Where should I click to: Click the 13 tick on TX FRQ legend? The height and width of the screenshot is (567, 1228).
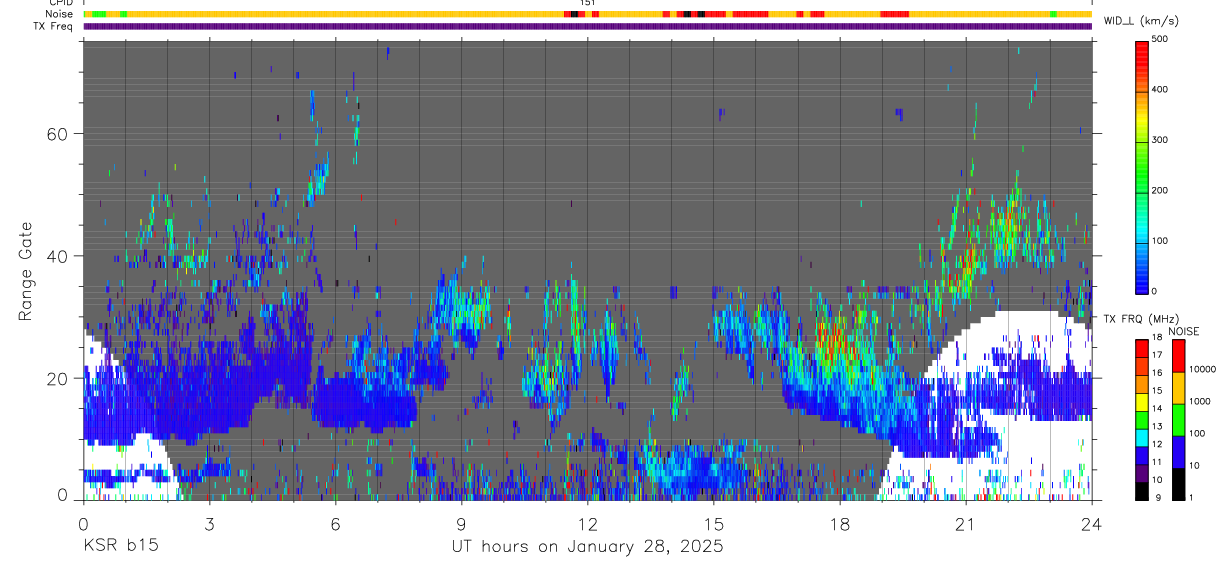tap(1158, 426)
